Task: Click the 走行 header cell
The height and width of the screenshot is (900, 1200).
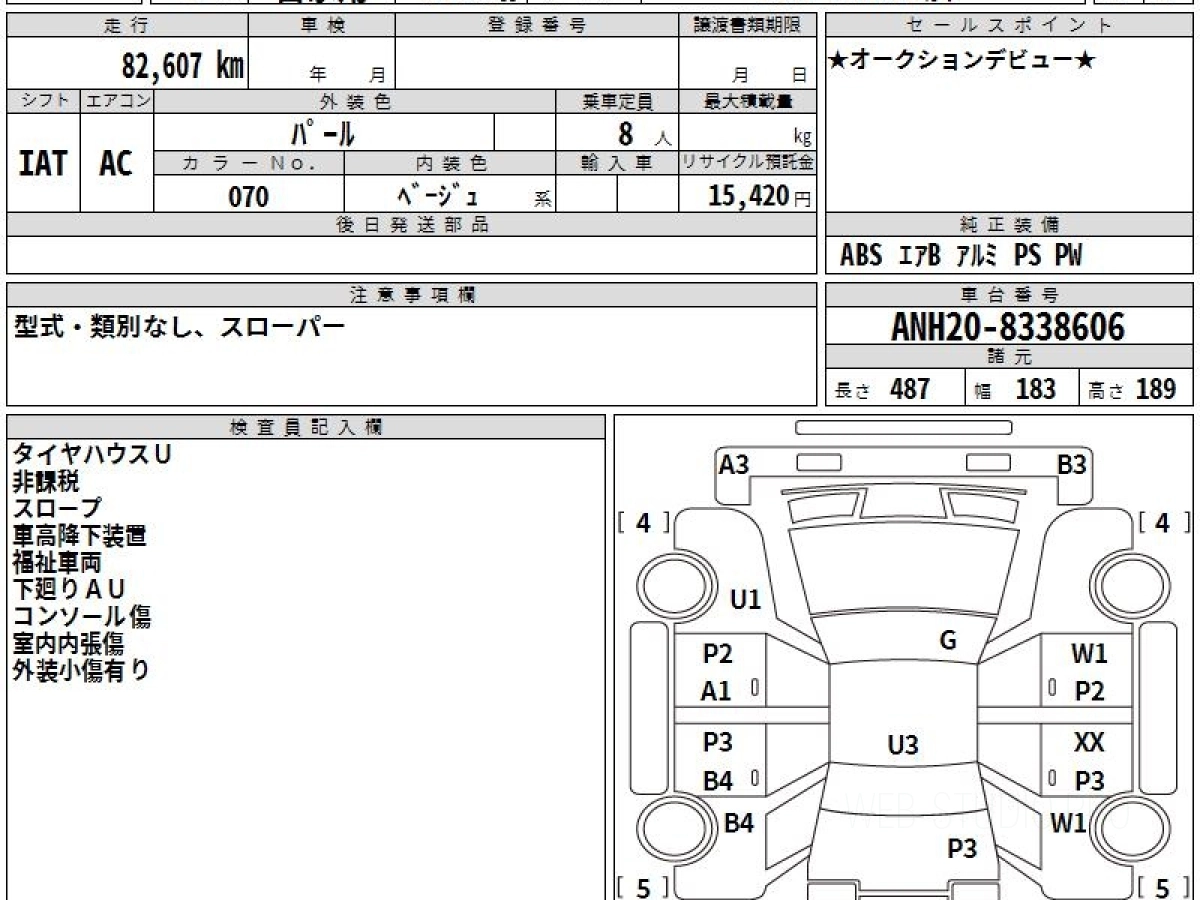Action: click(x=126, y=26)
